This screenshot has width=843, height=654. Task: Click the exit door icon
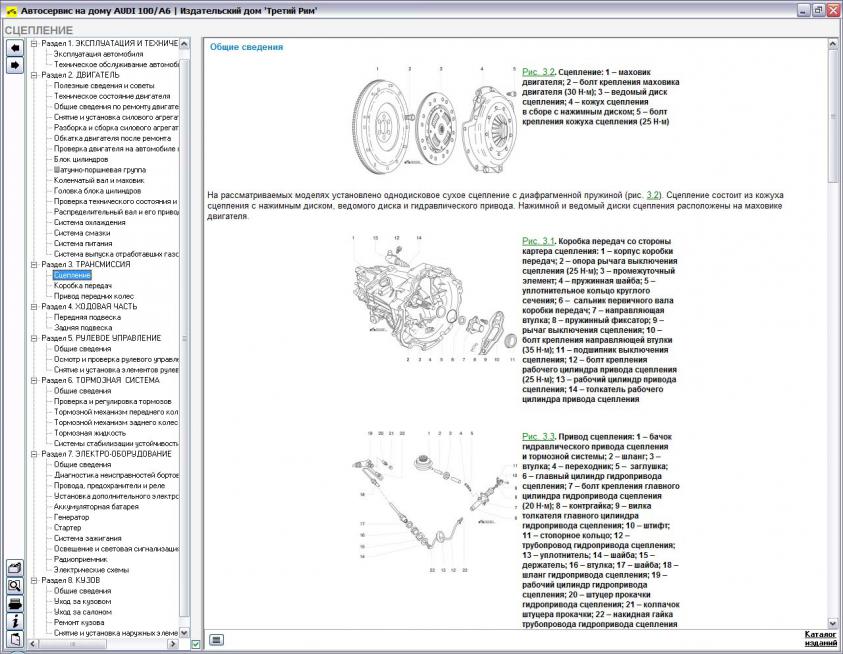15,639
